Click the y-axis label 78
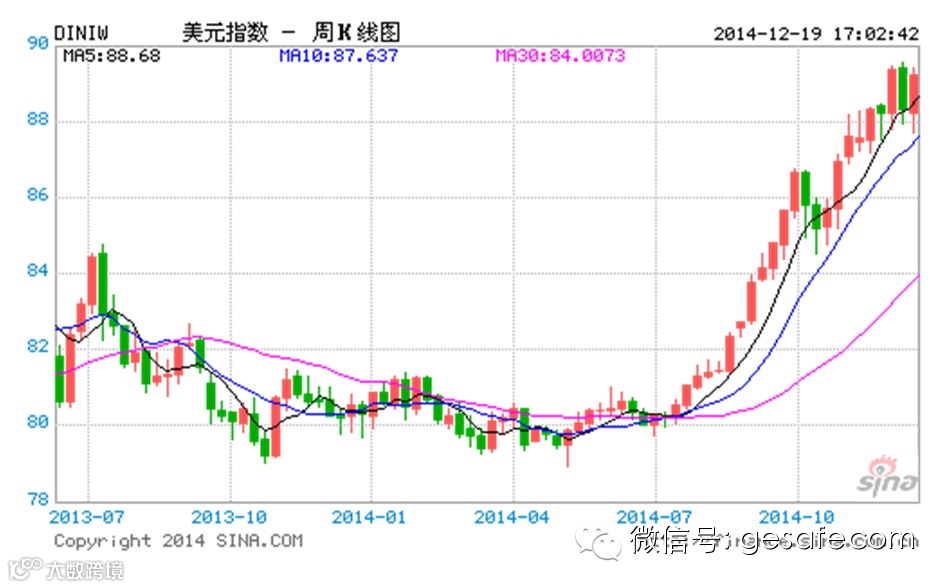Image resolution: width=946 pixels, height=588 pixels. click(37, 499)
